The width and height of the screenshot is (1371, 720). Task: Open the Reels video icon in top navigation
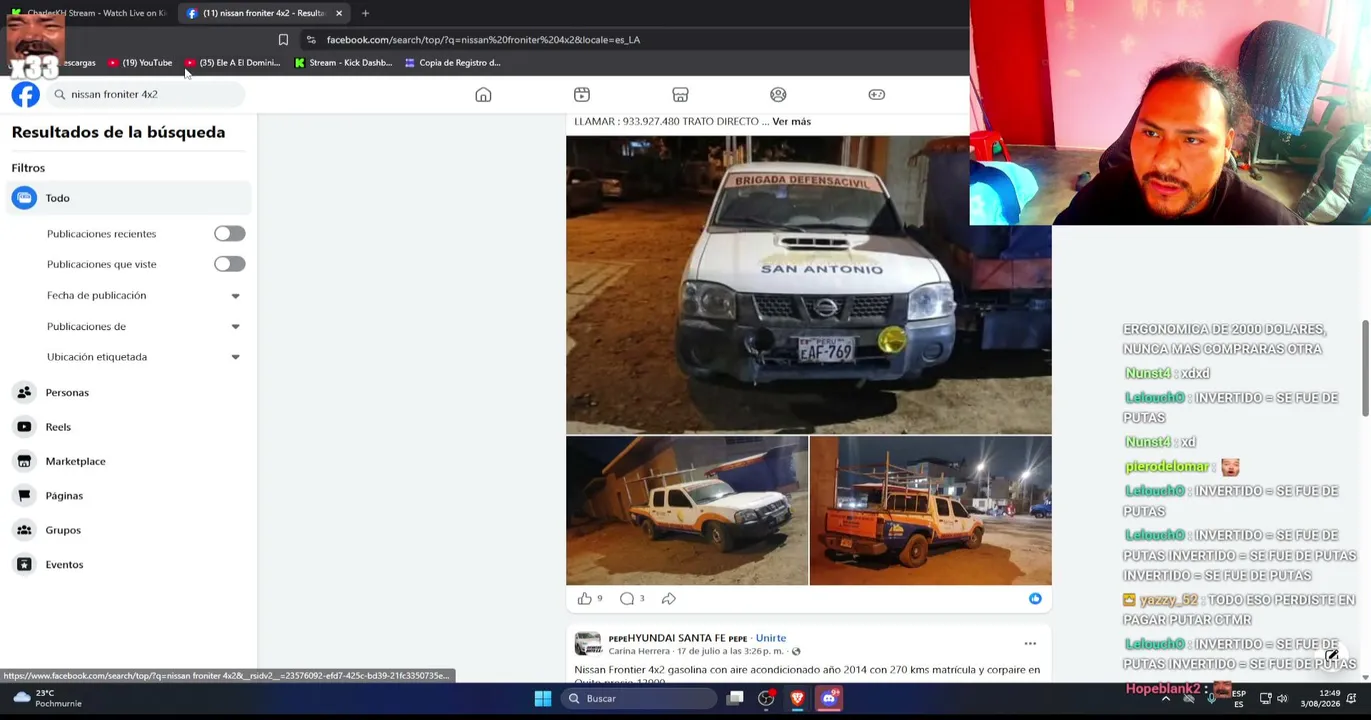[x=582, y=94]
